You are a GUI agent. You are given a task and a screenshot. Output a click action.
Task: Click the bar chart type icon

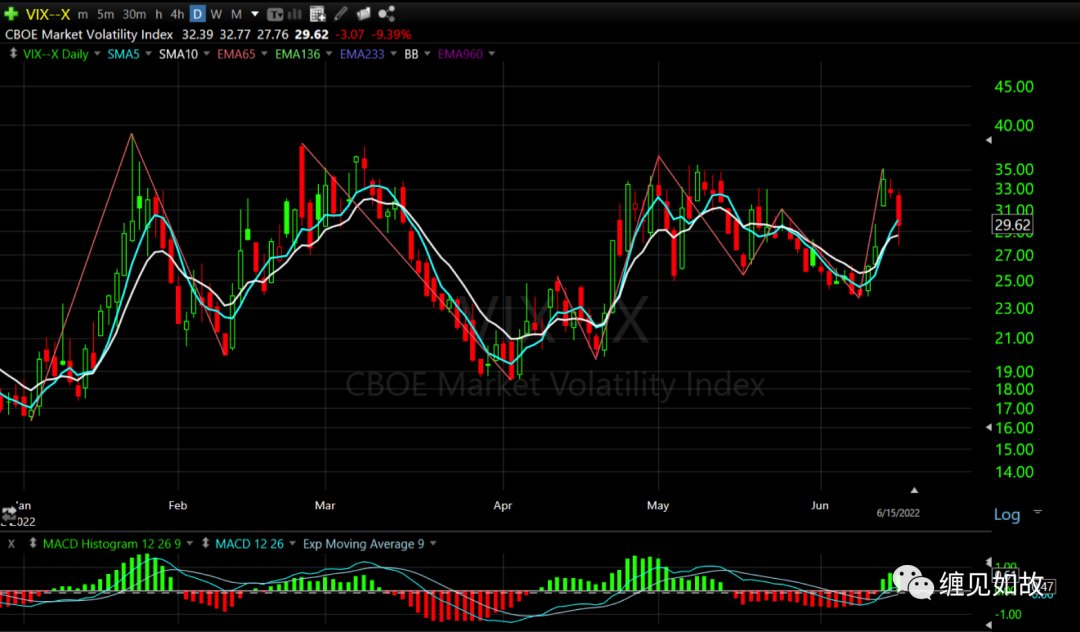[x=295, y=14]
